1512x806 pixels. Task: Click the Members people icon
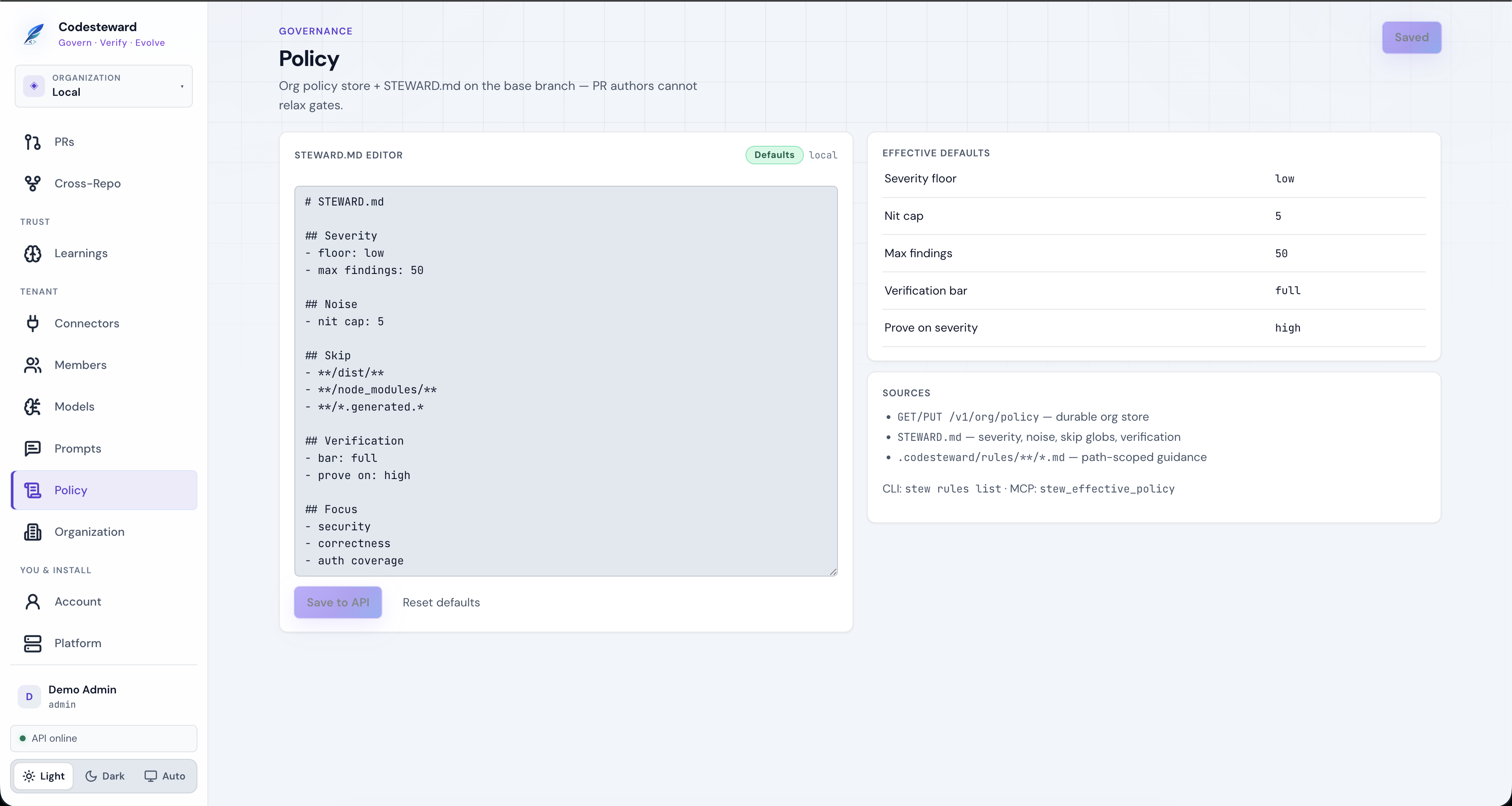[33, 366]
